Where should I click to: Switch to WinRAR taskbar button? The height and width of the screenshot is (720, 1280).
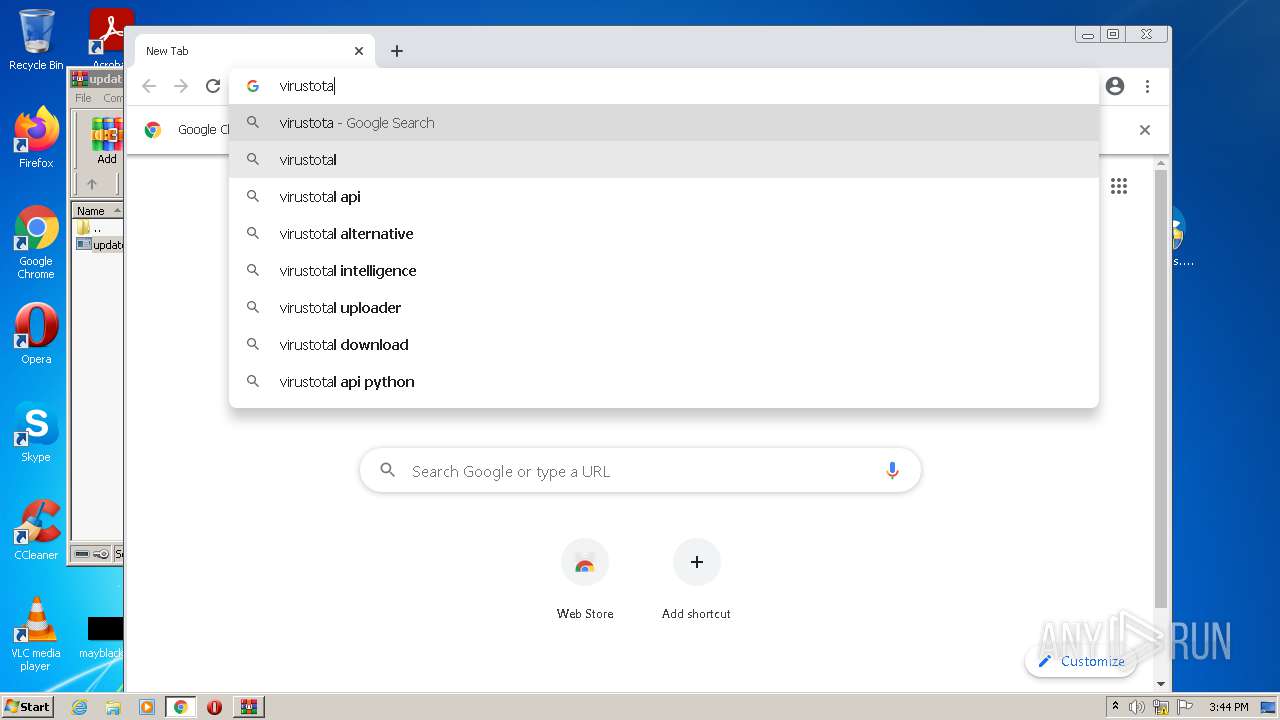(x=248, y=707)
